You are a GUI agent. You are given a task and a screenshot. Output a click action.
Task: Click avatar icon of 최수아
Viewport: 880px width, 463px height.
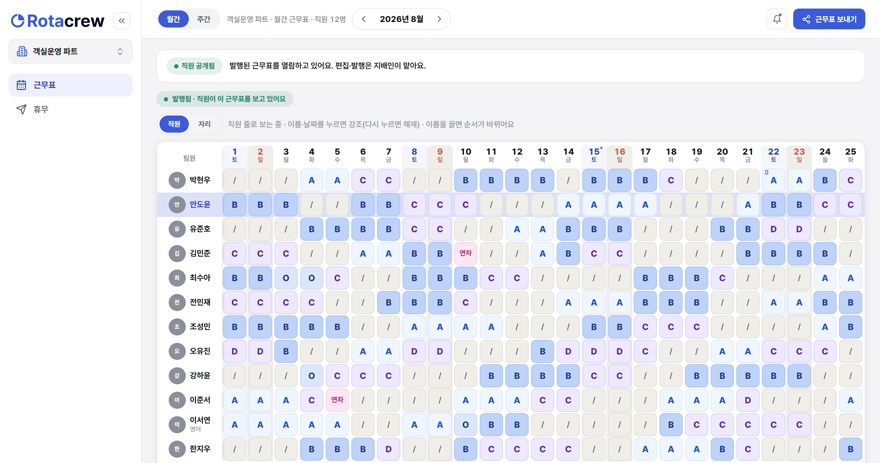(177, 278)
